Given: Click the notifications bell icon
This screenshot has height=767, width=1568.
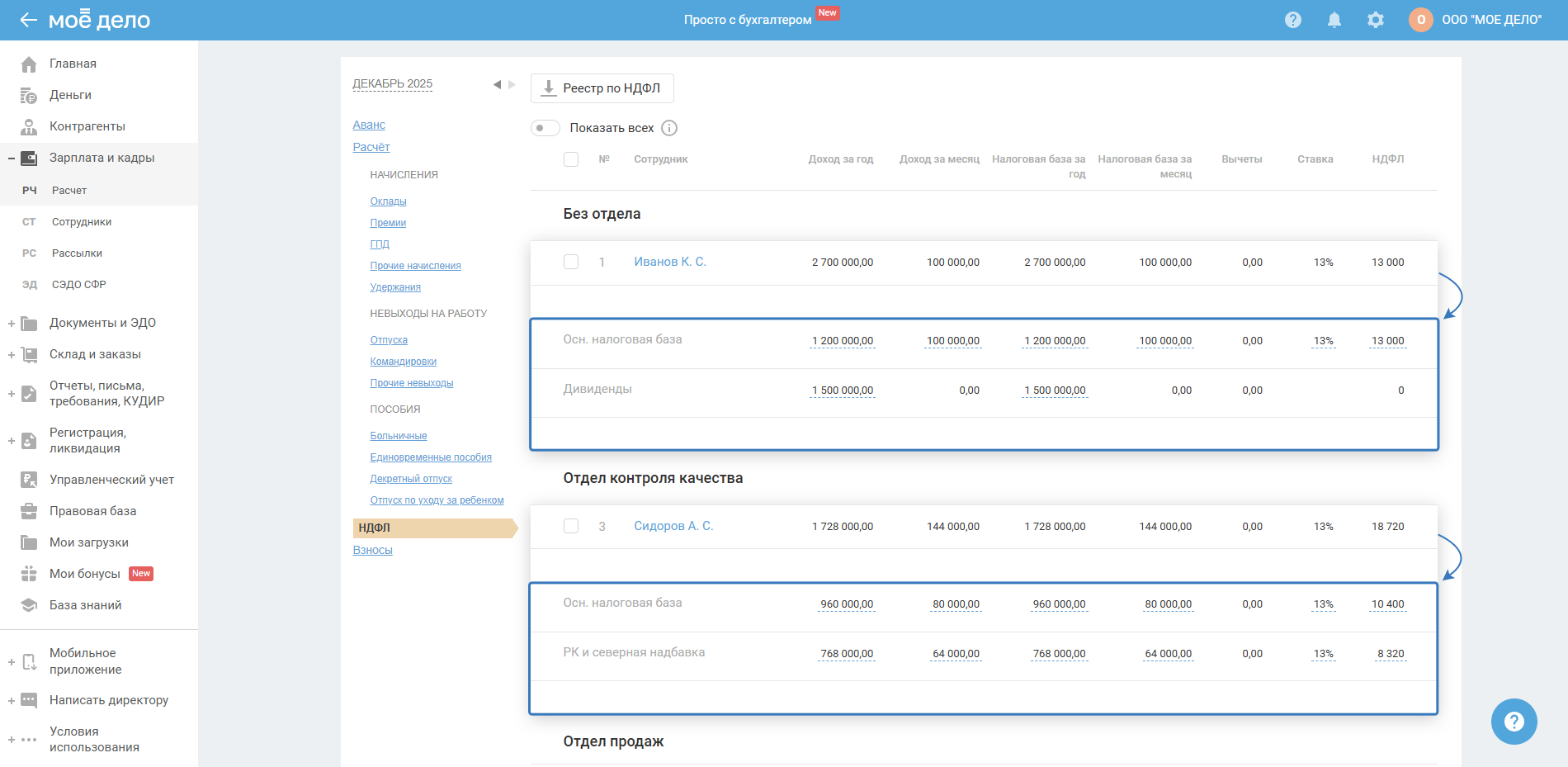Looking at the screenshot, I should click(1334, 20).
